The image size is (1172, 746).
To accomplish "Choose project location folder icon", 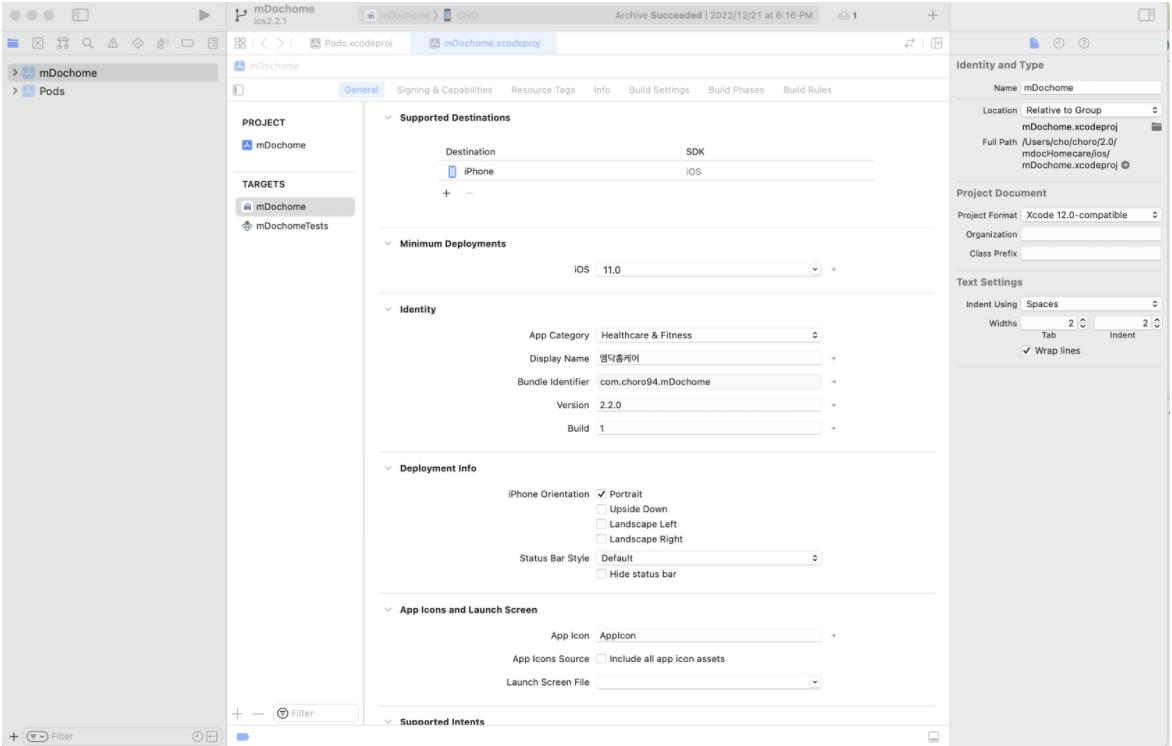I will pos(1156,127).
